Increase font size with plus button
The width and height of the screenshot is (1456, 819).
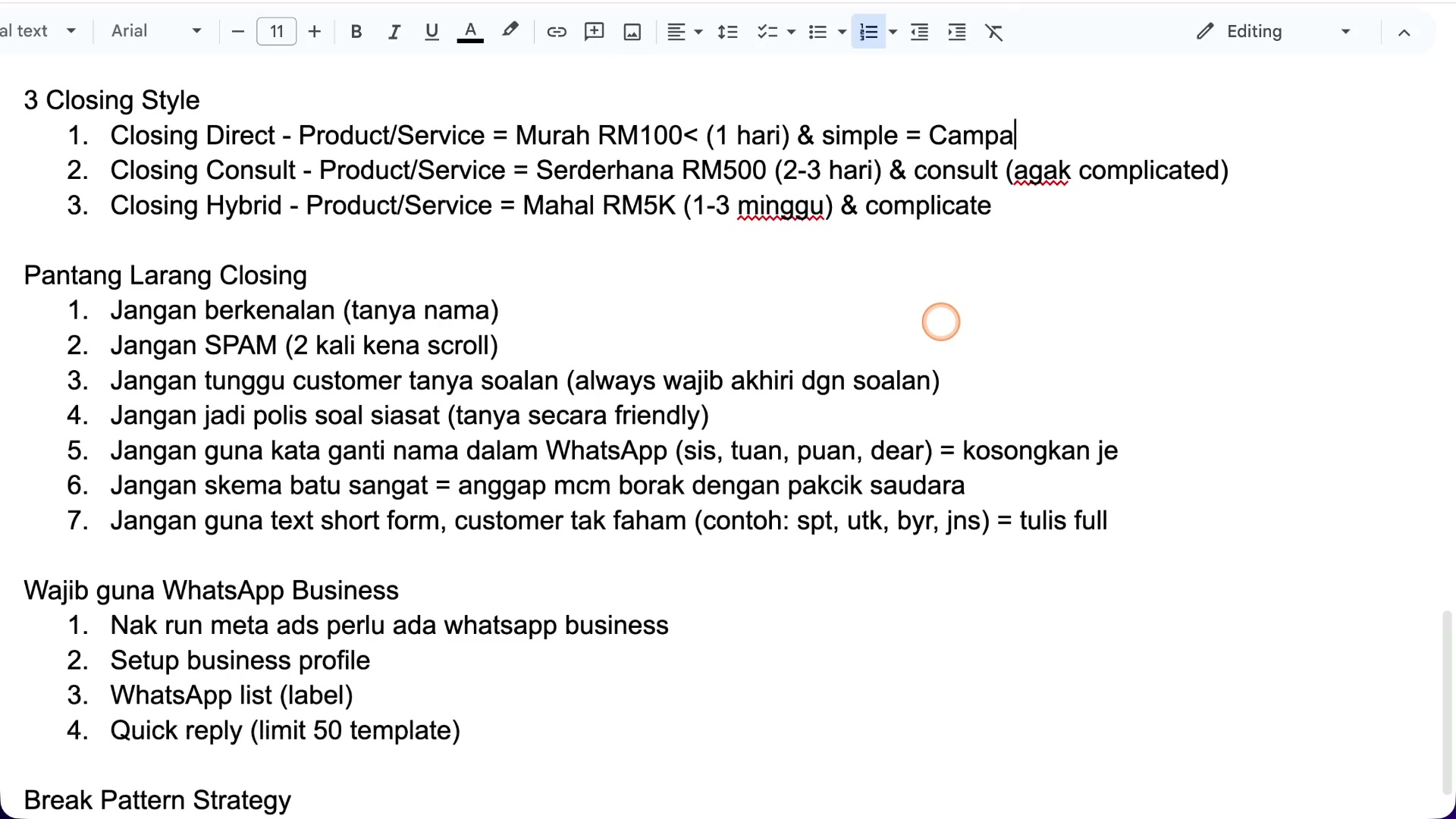315,32
